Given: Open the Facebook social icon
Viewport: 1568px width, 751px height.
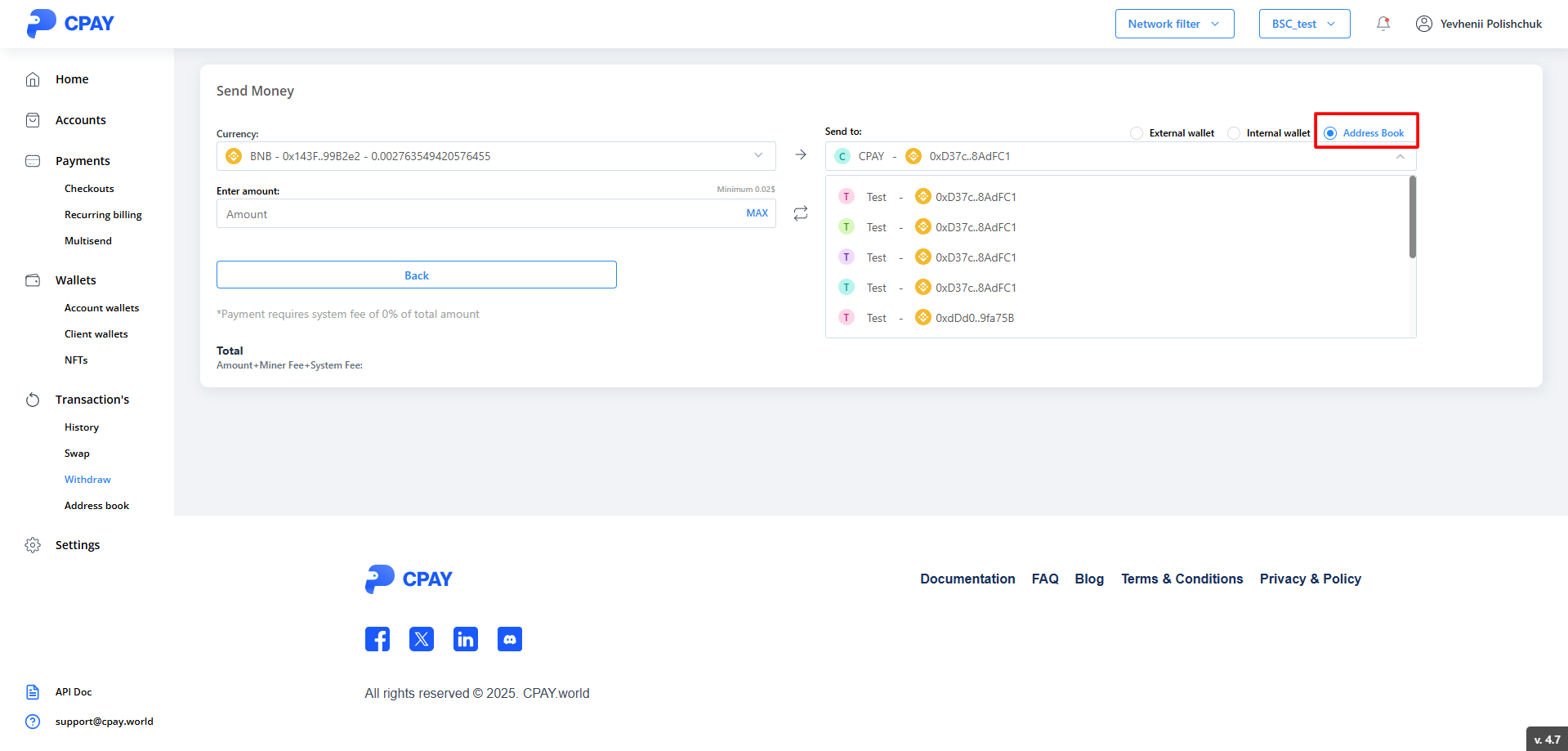Looking at the screenshot, I should (377, 639).
